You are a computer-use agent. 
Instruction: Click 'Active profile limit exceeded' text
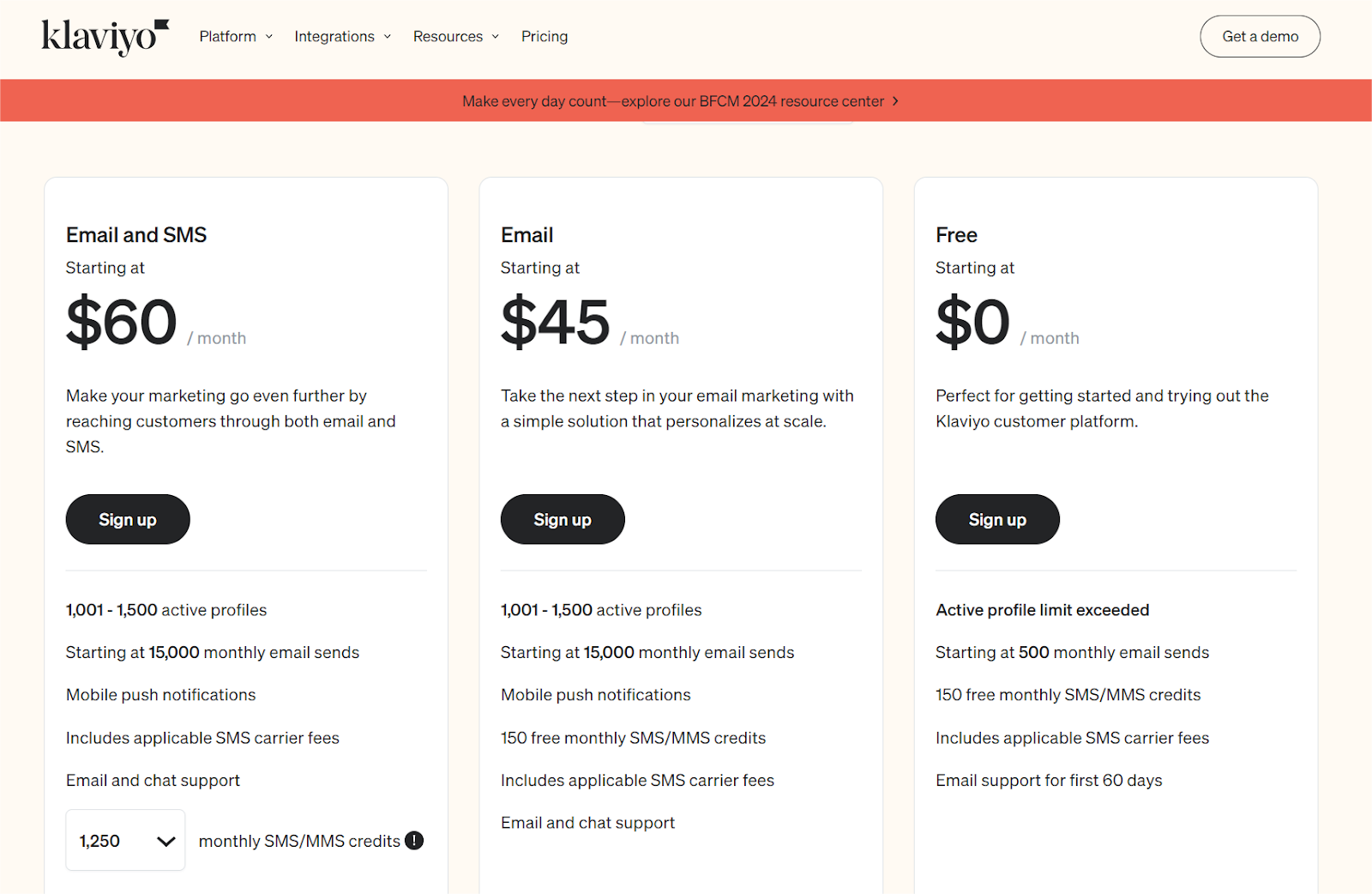click(1043, 610)
